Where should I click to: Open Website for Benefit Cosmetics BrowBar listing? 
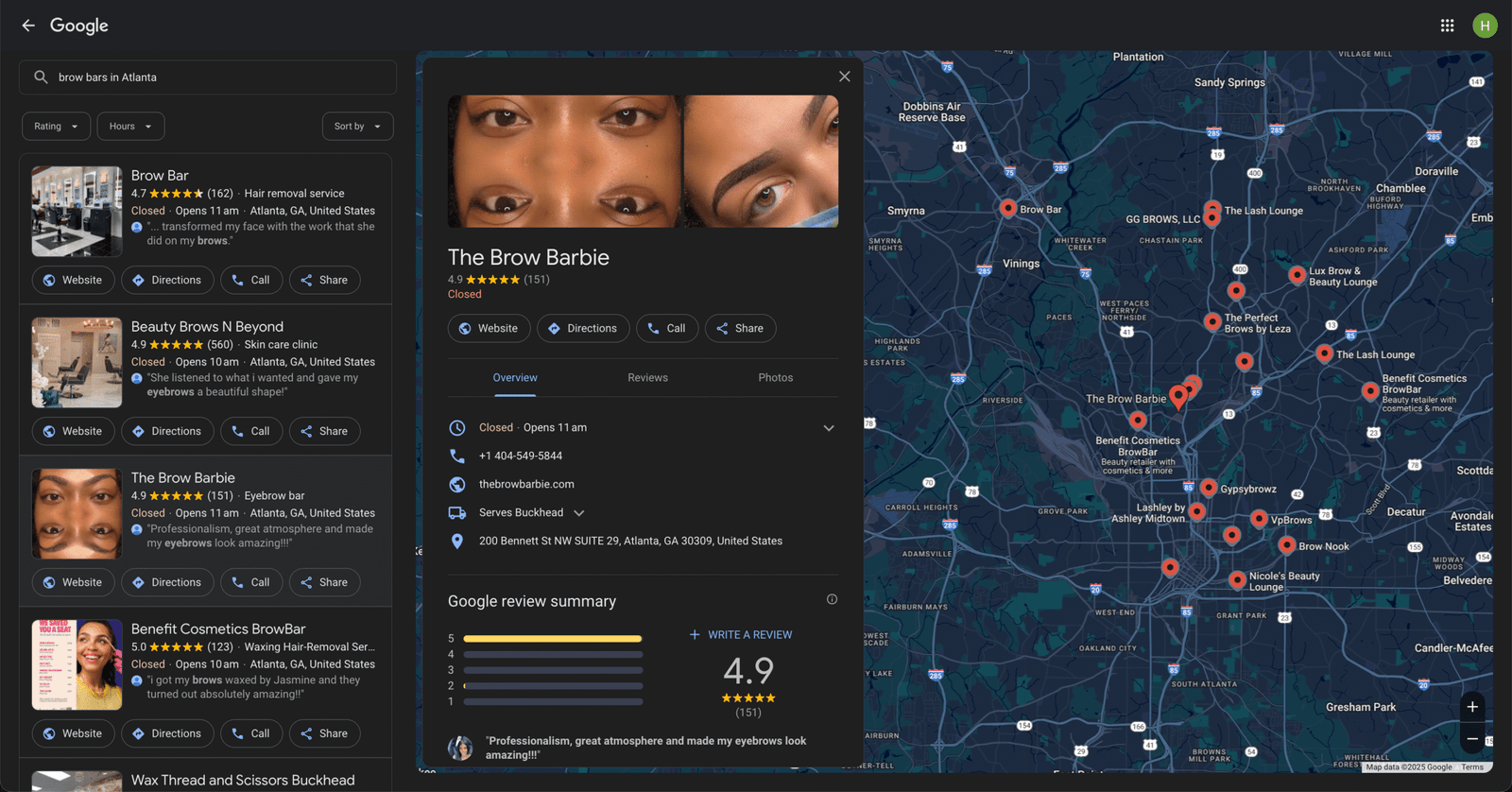pos(74,733)
